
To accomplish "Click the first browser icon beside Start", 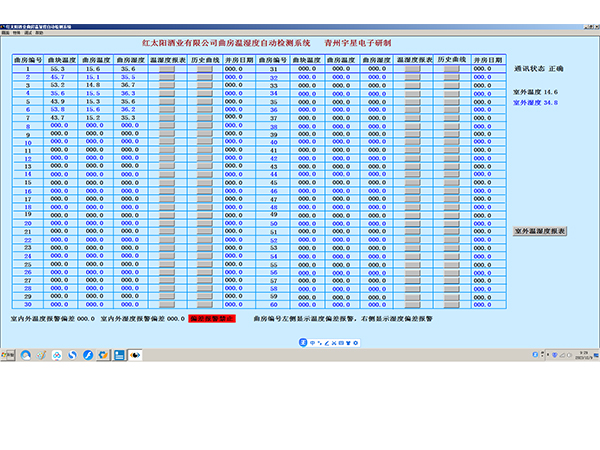I will pos(26,355).
